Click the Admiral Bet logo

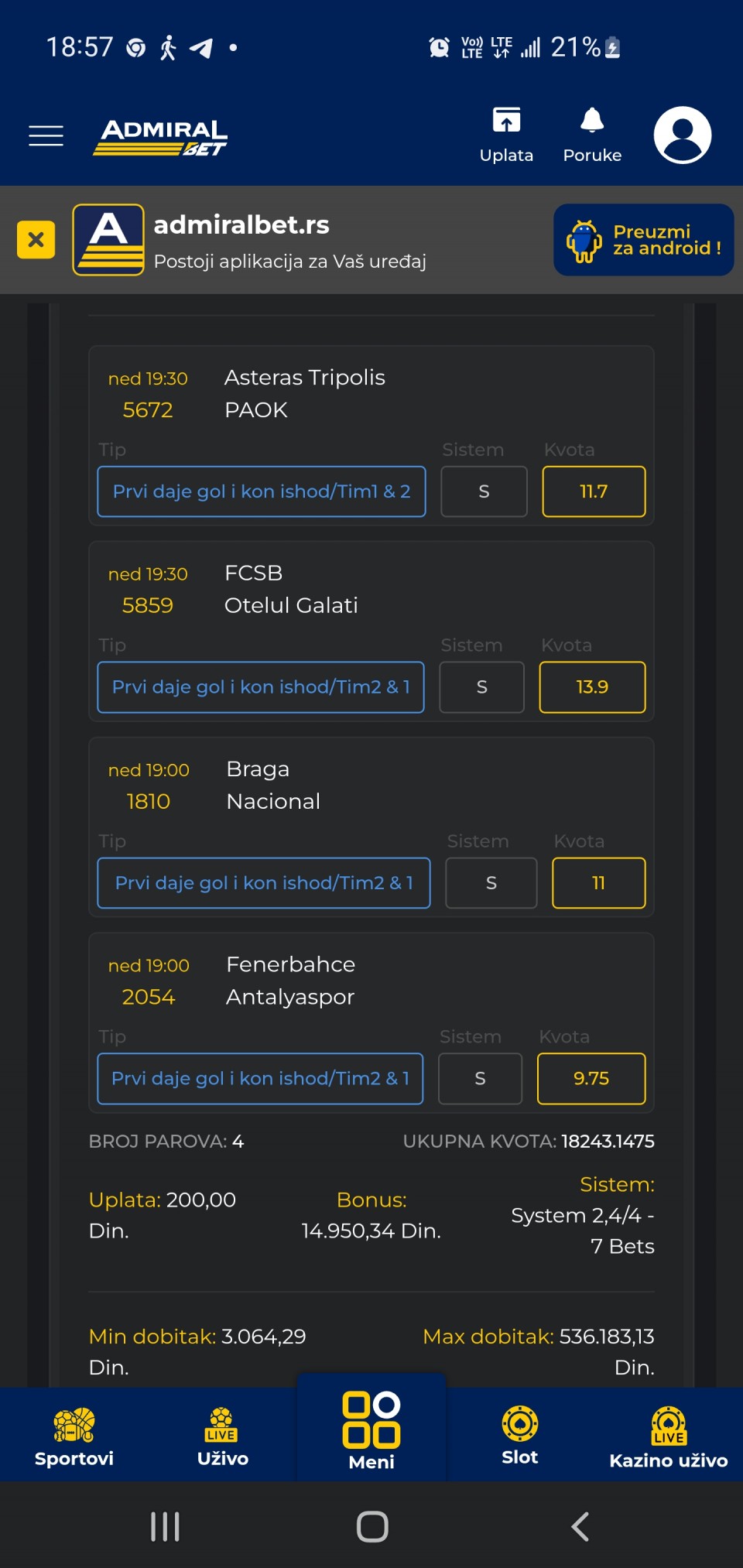click(x=161, y=137)
